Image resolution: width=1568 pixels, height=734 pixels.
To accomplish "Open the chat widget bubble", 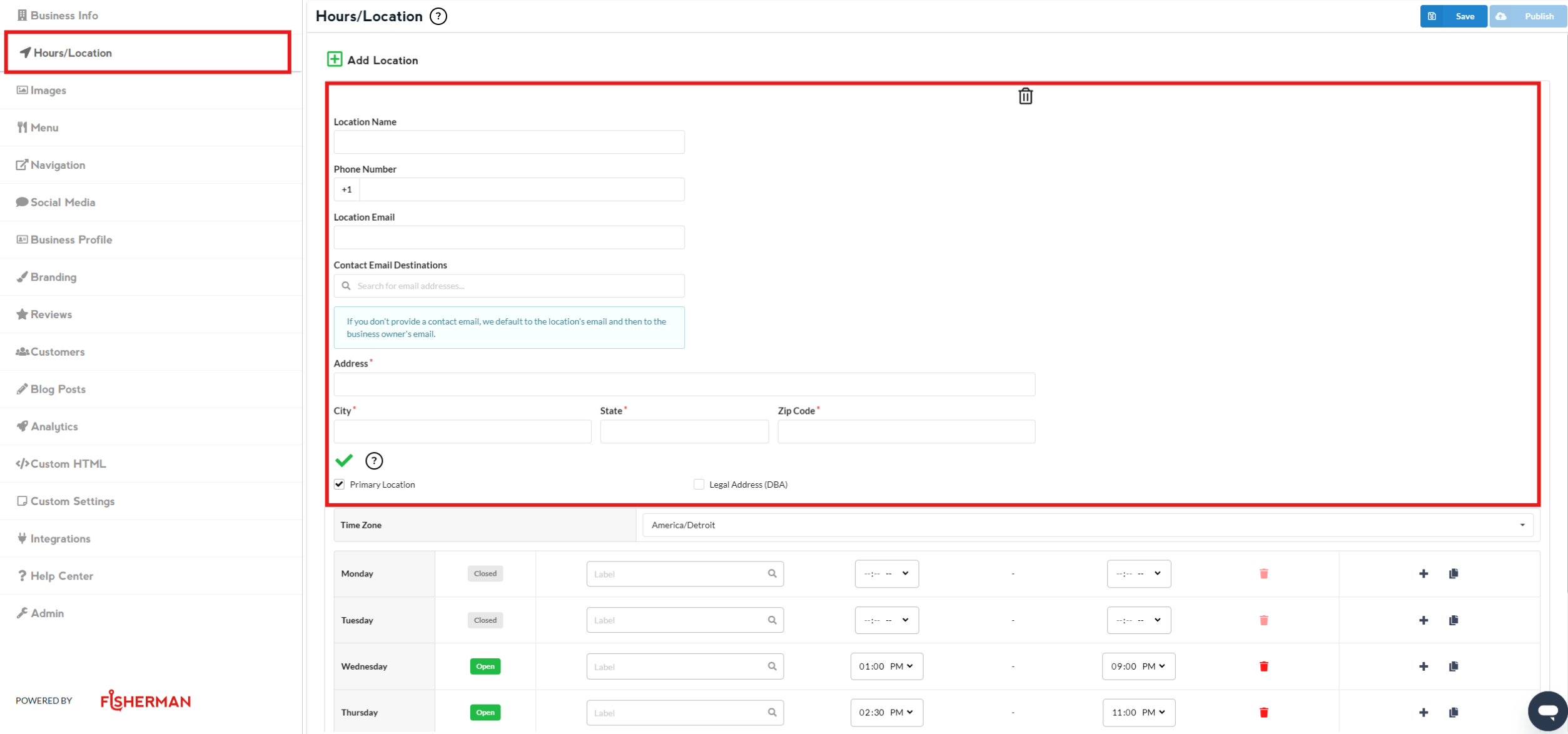I will point(1547,711).
